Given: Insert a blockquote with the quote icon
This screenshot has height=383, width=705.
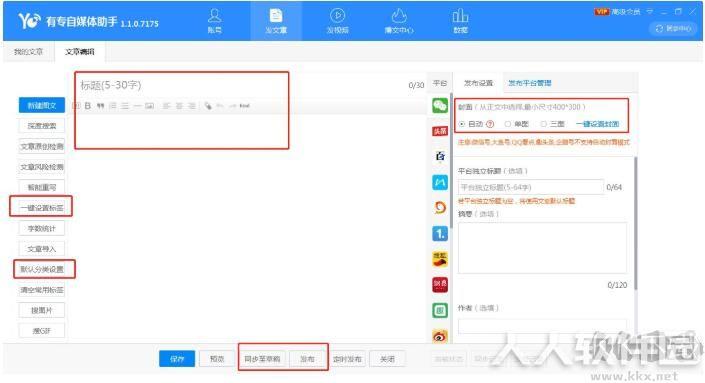Looking at the screenshot, I should [x=100, y=106].
